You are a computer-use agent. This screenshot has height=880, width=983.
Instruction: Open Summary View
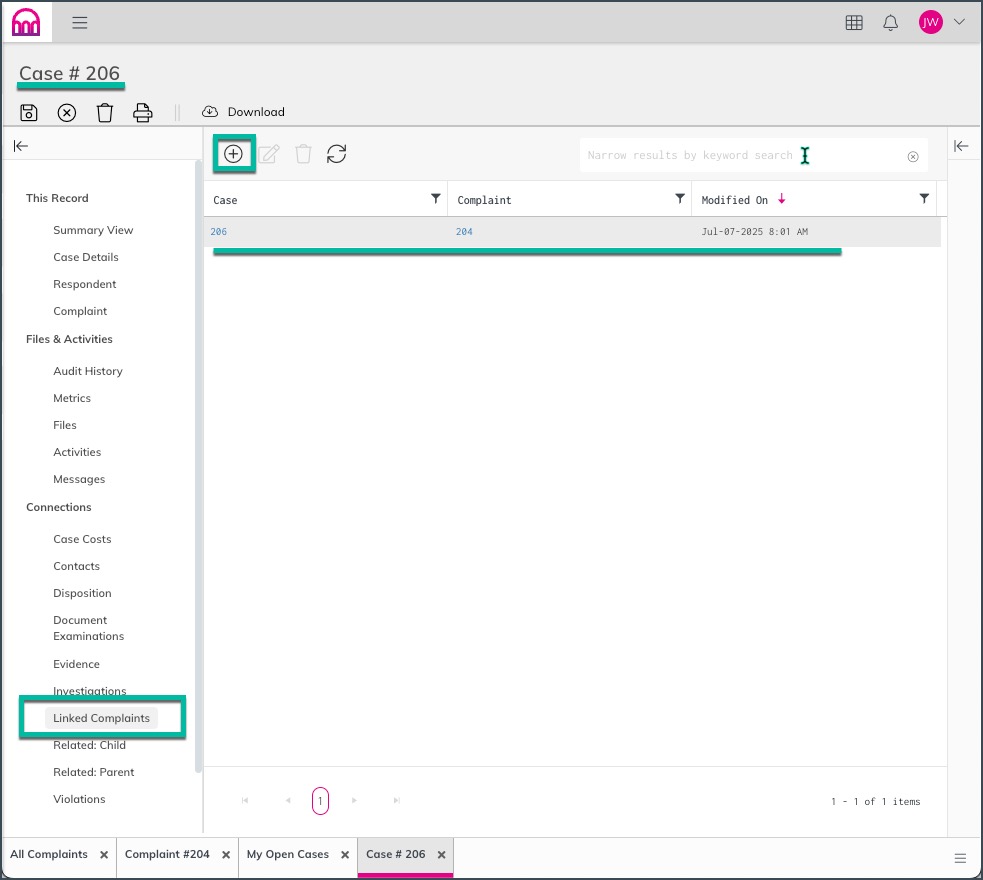pyautogui.click(x=93, y=230)
